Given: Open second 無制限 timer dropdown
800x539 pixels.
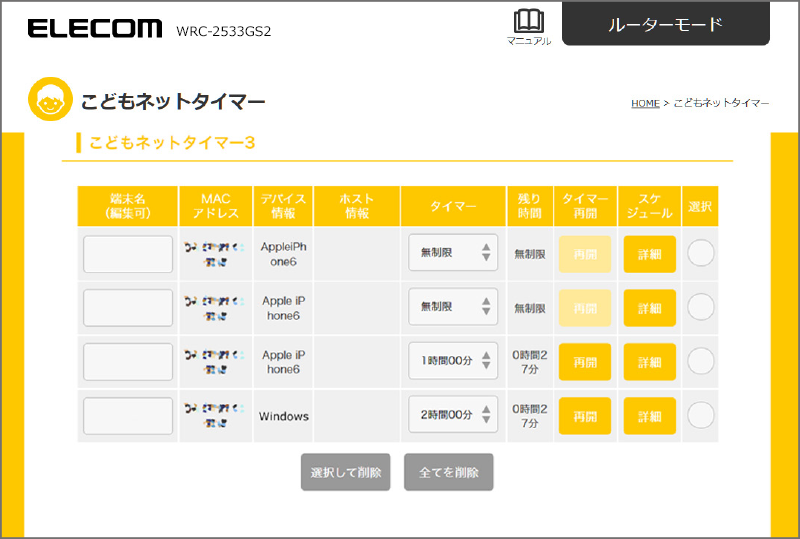Looking at the screenshot, I should click(x=453, y=307).
